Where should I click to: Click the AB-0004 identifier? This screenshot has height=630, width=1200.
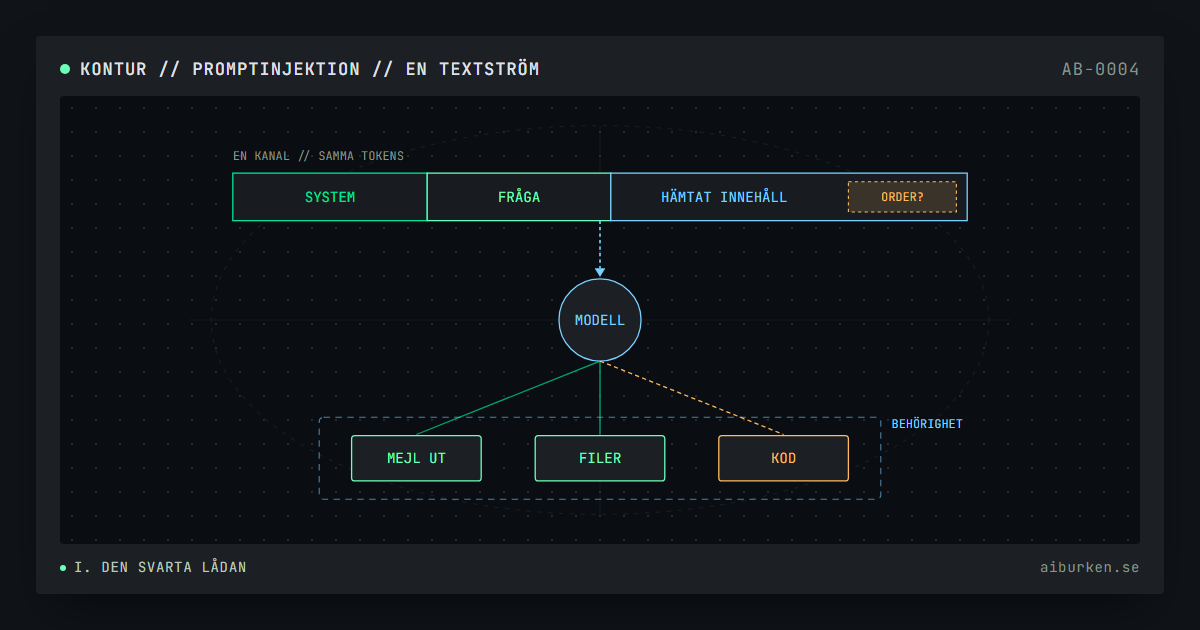(x=1100, y=69)
